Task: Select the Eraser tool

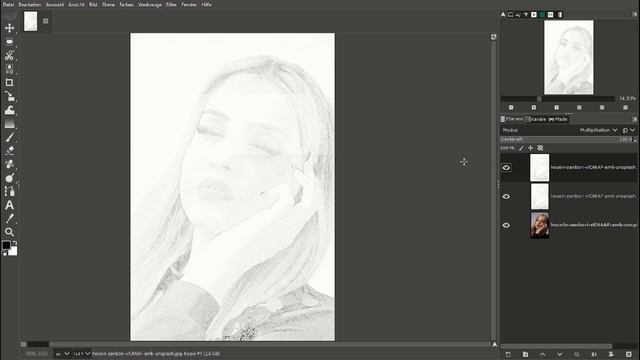Action: click(9, 151)
